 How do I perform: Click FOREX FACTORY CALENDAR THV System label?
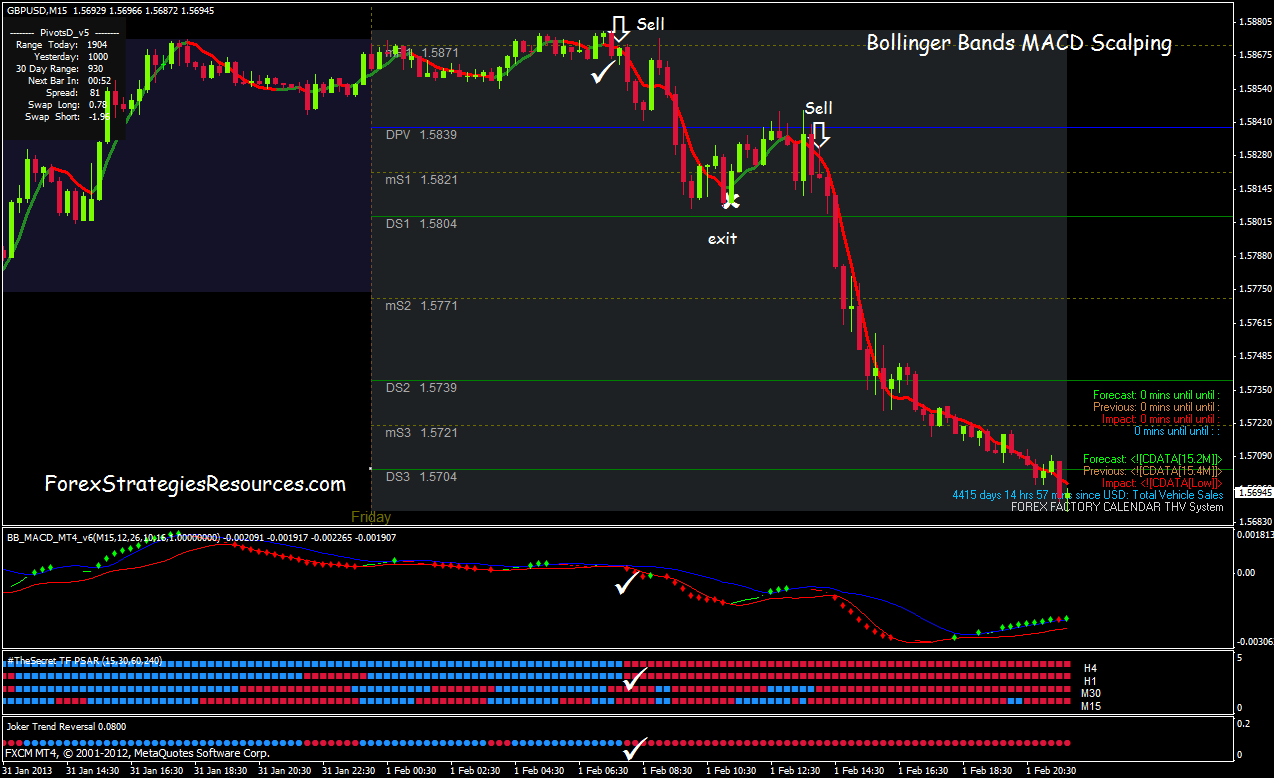pyautogui.click(x=1117, y=507)
